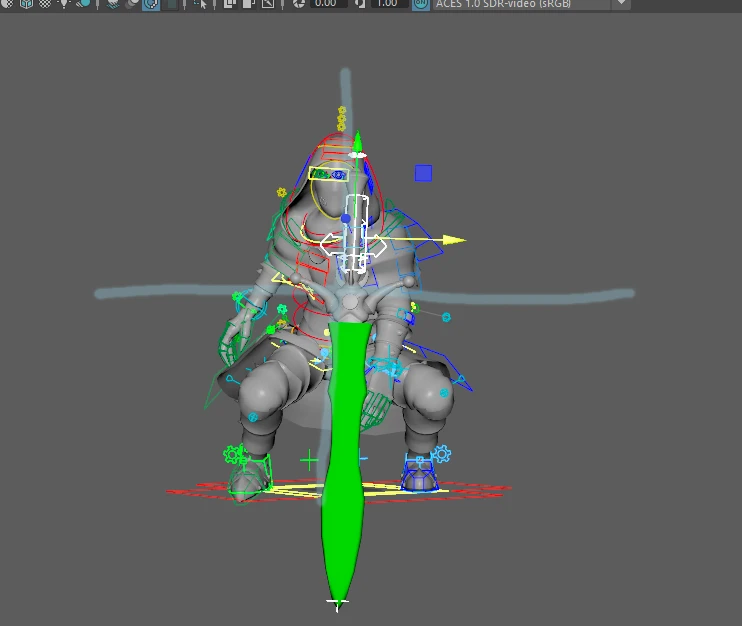742x626 pixels.
Task: Select the blue square rig control
Action: point(423,173)
